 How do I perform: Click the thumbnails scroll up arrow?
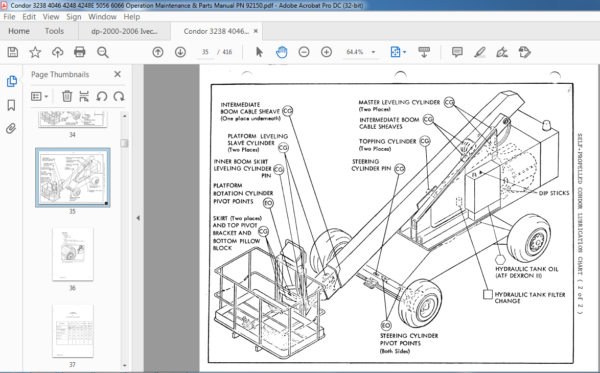click(124, 116)
